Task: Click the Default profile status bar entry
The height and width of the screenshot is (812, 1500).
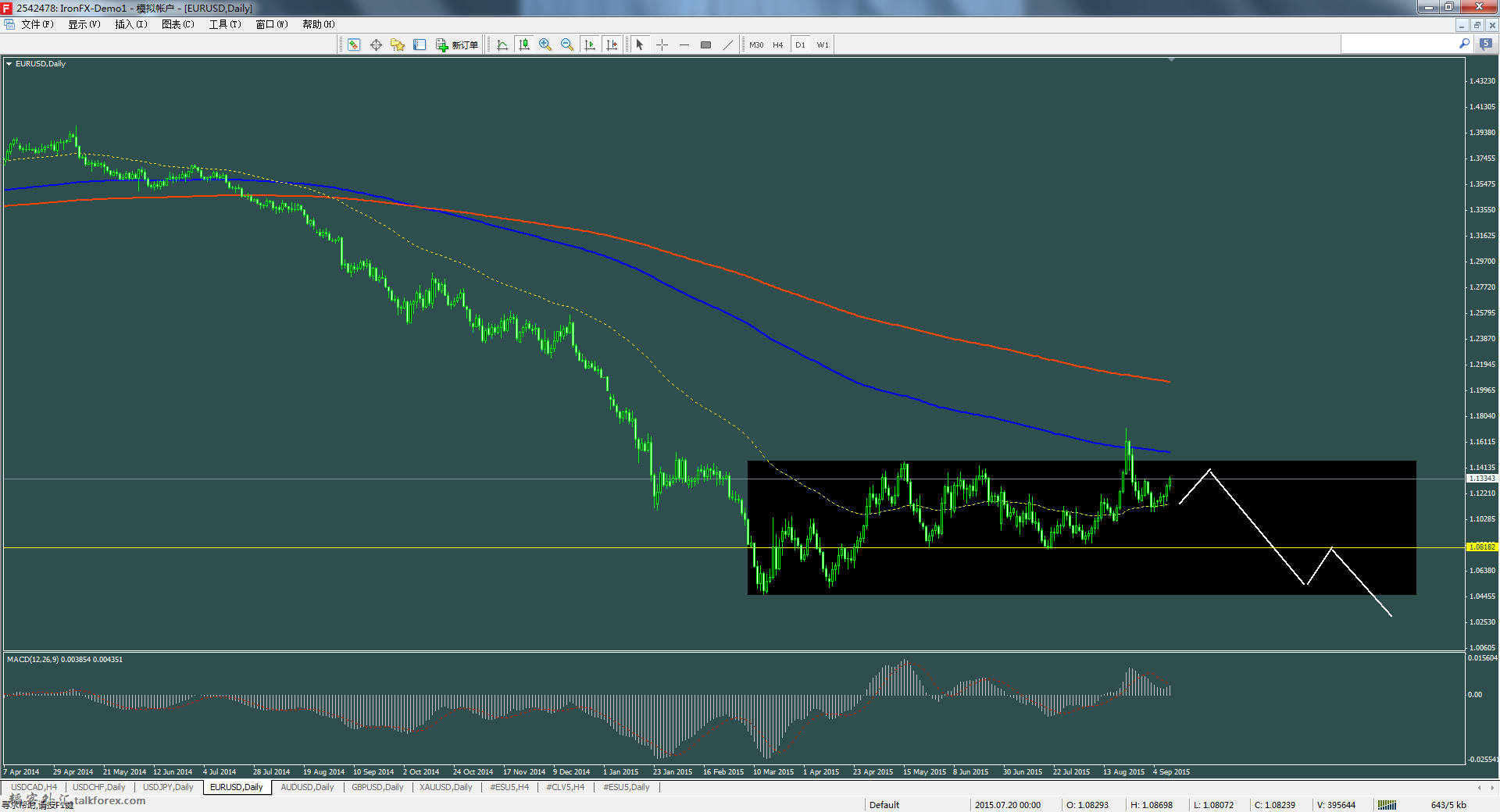Action: coord(884,805)
